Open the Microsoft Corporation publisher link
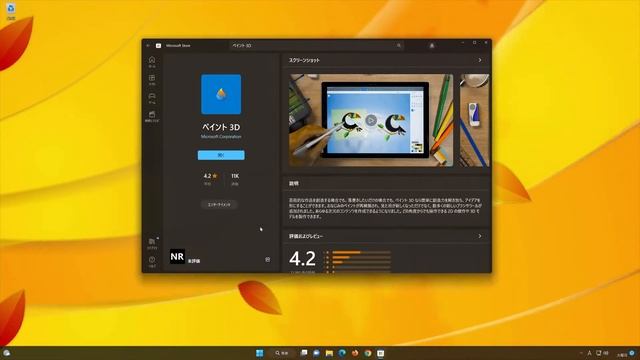Screen dimensions: 640x360 pyautogui.click(x=221, y=137)
